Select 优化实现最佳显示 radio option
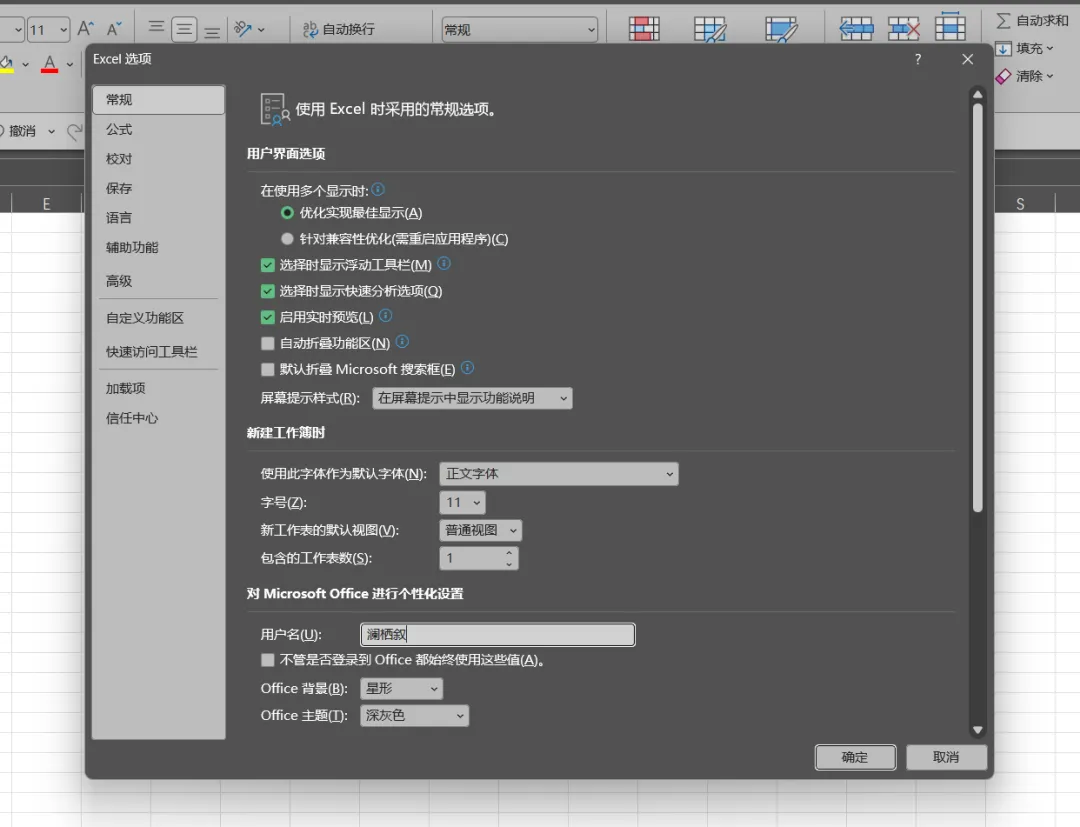Viewport: 1080px width, 827px height. click(x=287, y=213)
